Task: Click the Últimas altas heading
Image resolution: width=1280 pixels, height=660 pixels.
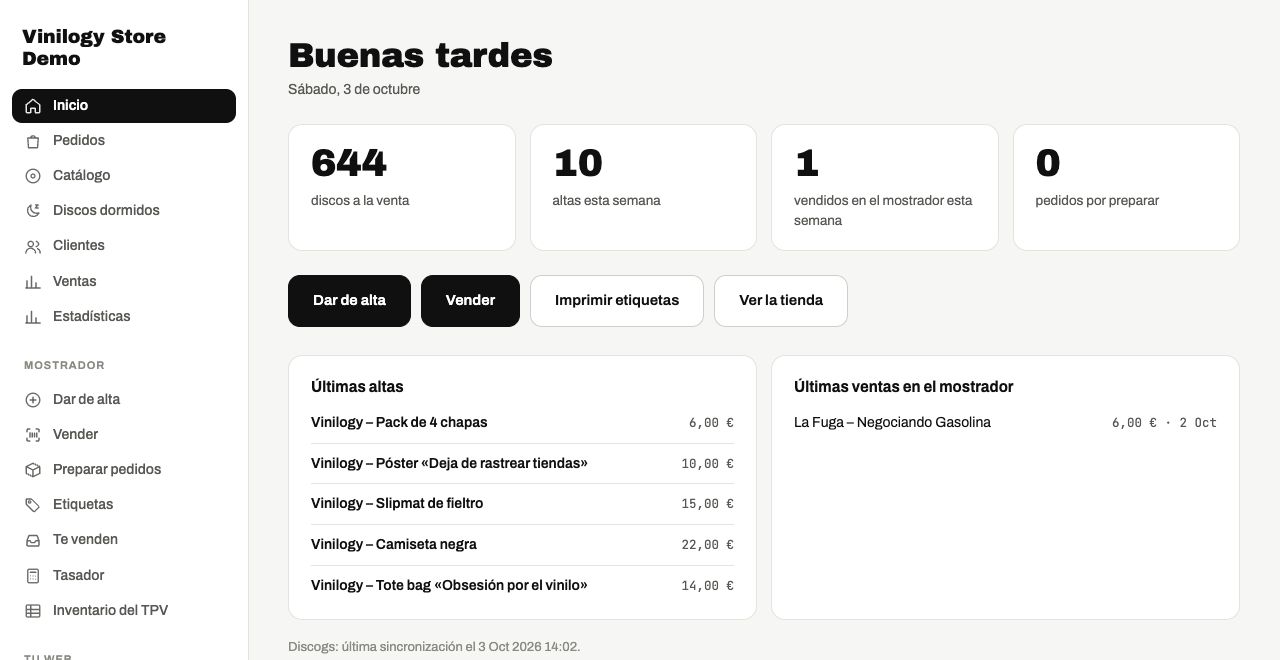Action: 357,387
